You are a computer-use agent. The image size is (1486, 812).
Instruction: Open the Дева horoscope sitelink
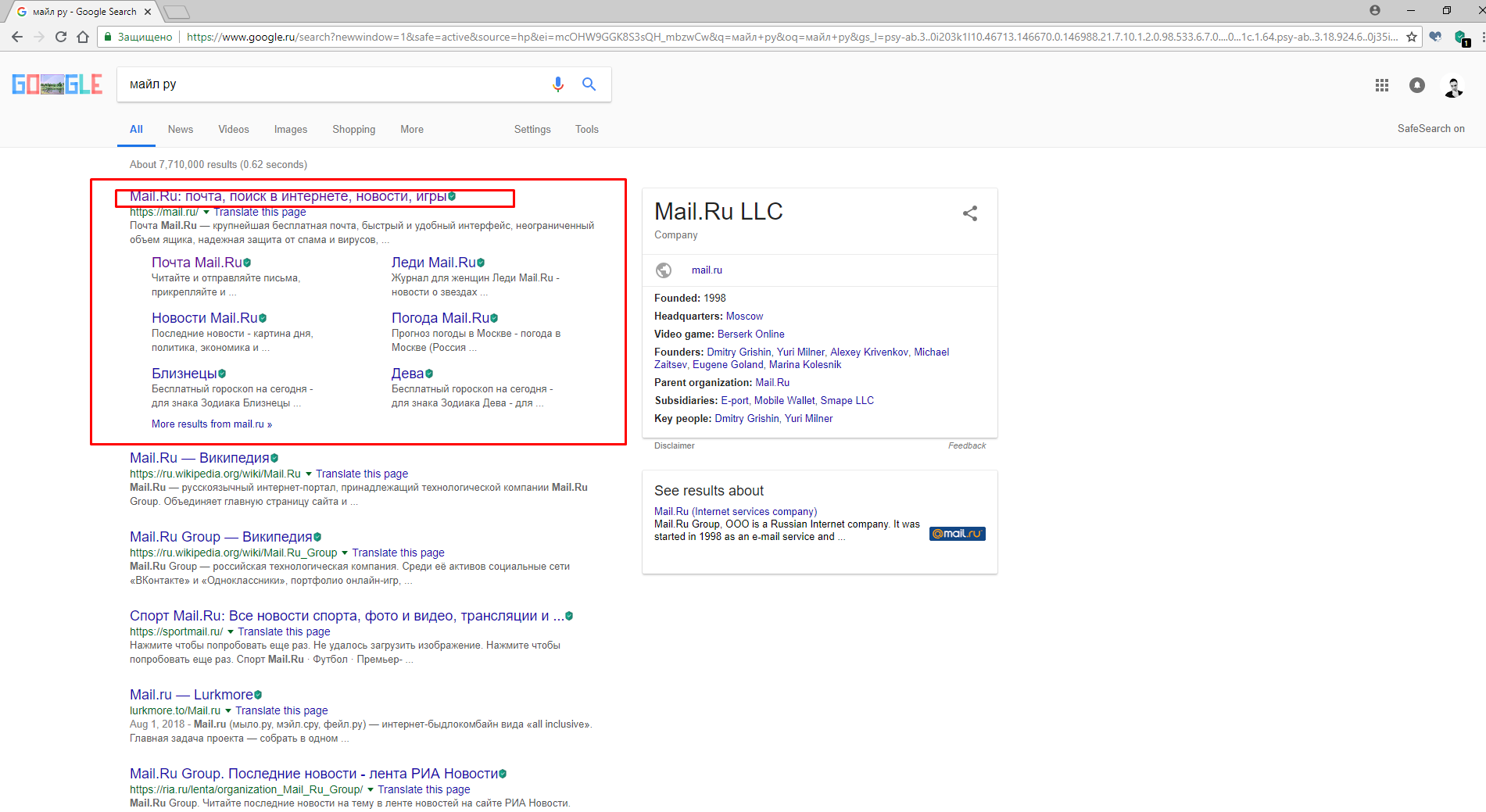(x=408, y=374)
